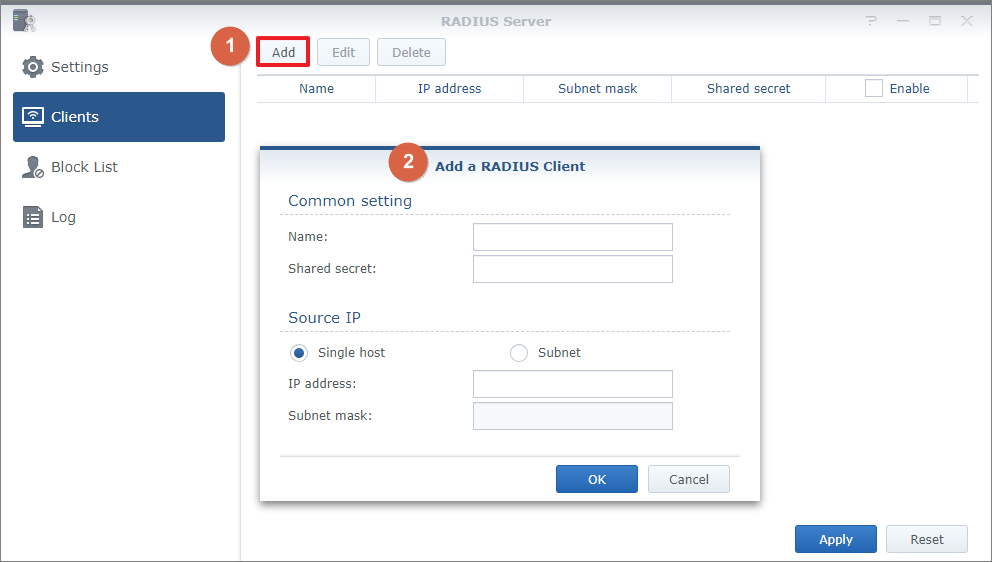This screenshot has width=992, height=562.
Task: Focus the IP address input field
Action: tap(573, 384)
